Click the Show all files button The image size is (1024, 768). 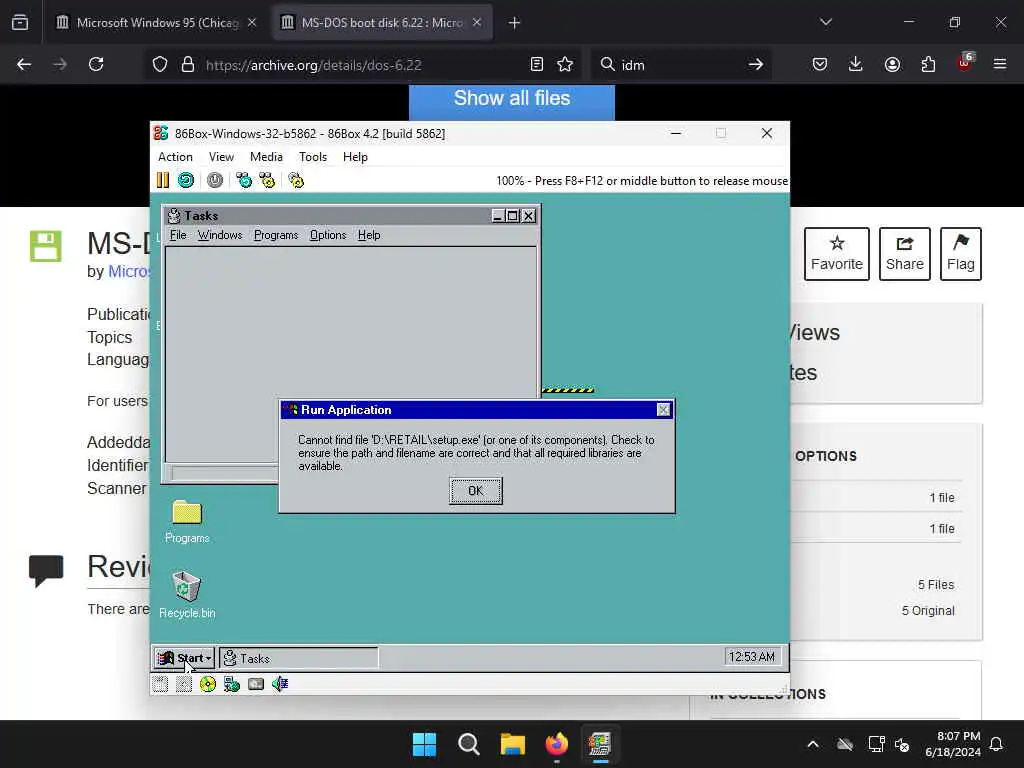tap(511, 100)
